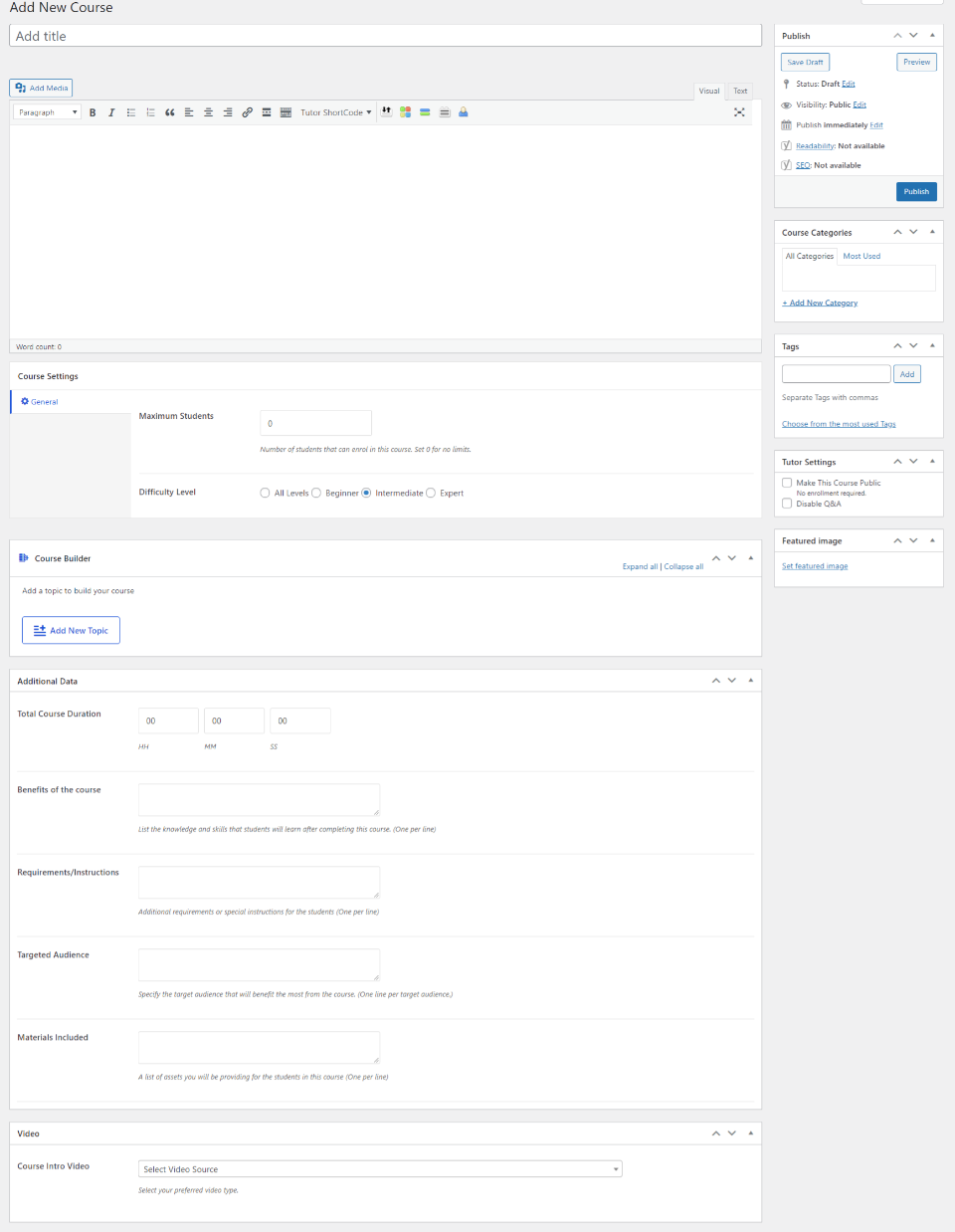Screen dimensions: 955x1232
Task: Click Set featured image link
Action: pyautogui.click(x=815, y=566)
